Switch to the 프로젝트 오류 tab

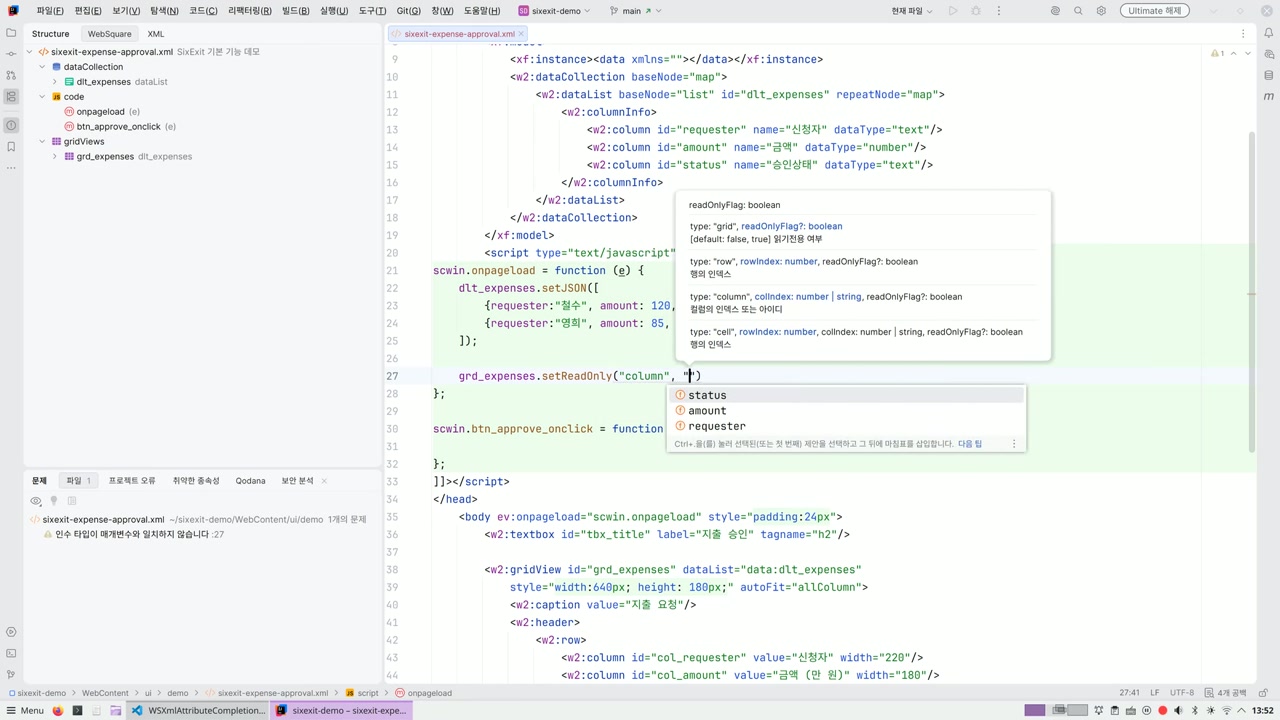(x=132, y=481)
